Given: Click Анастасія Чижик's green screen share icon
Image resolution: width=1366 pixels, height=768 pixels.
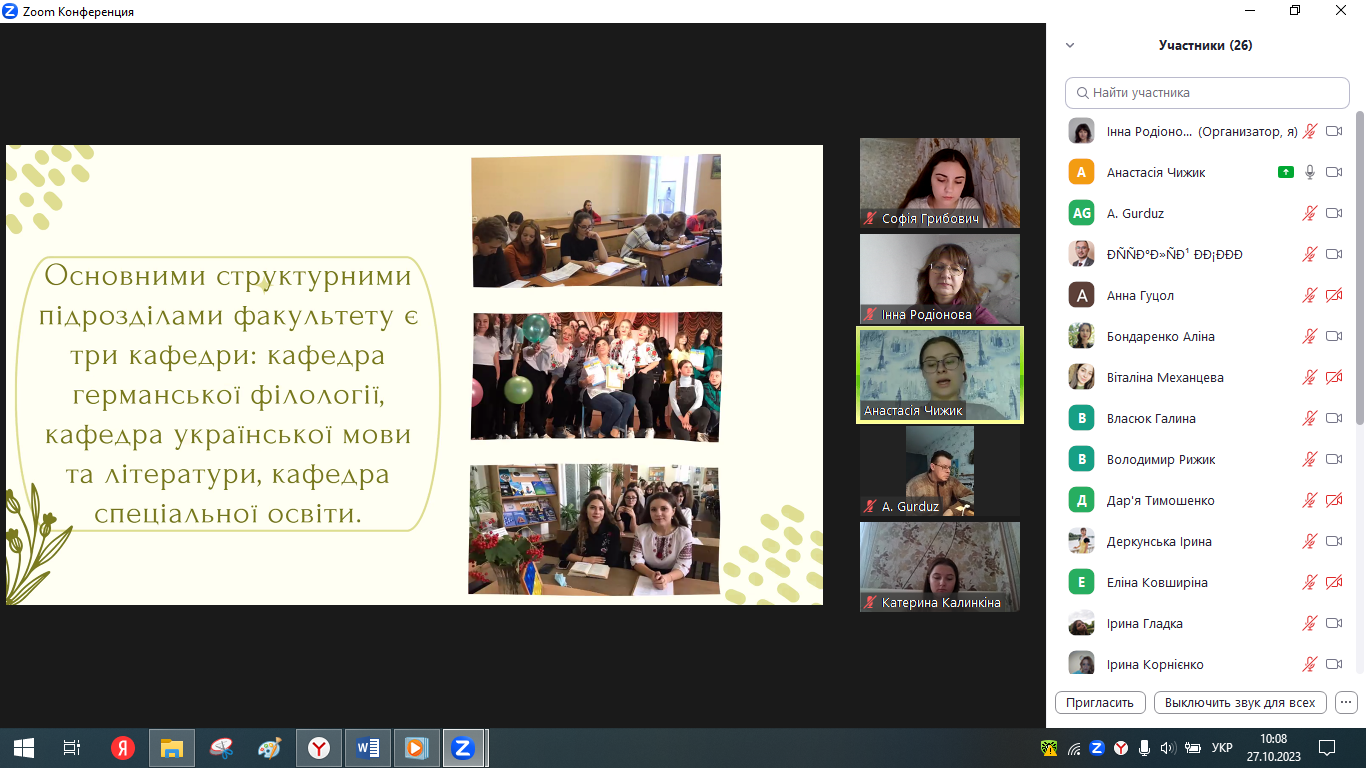Looking at the screenshot, I should point(1286,172).
